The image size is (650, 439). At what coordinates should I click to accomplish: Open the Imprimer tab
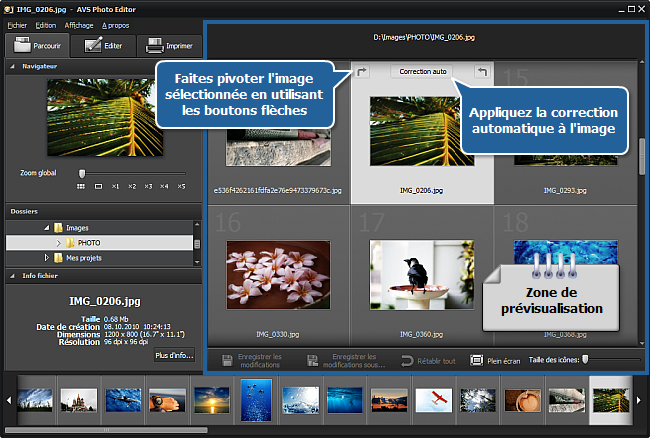(x=169, y=46)
